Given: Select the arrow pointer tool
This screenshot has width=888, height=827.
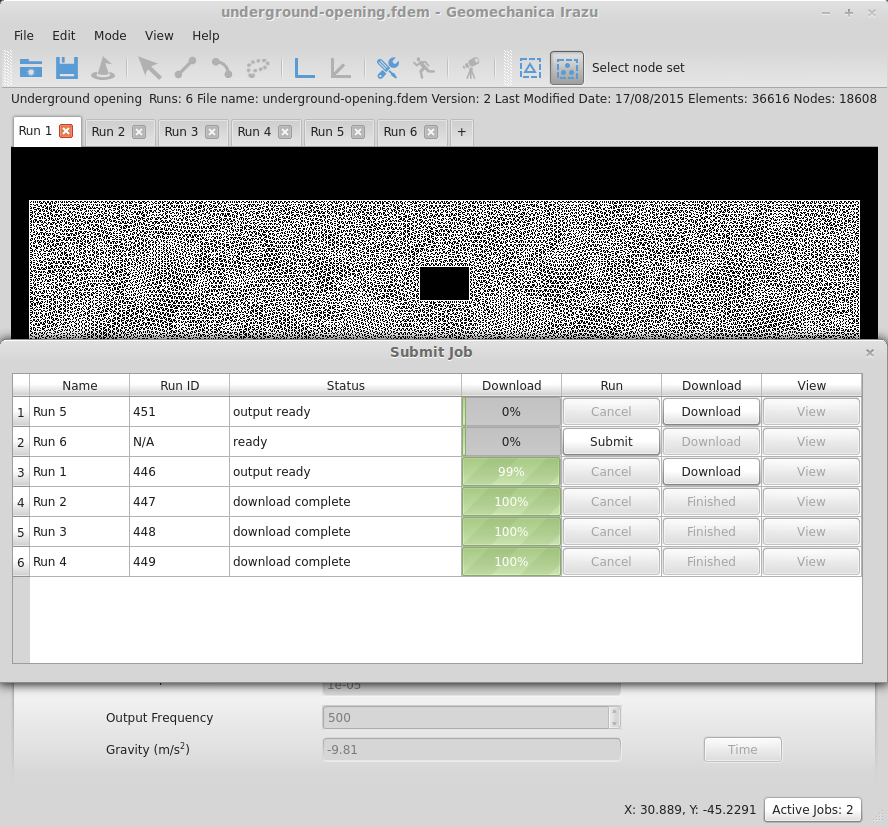Looking at the screenshot, I should [x=149, y=68].
